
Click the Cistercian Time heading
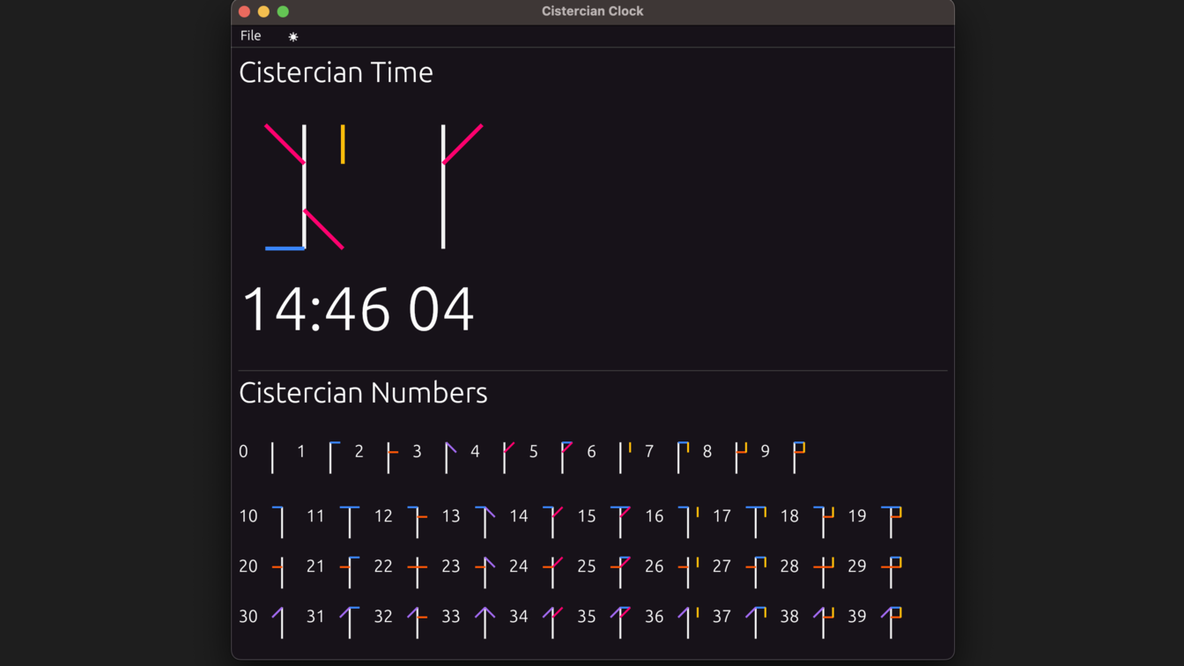pos(336,72)
